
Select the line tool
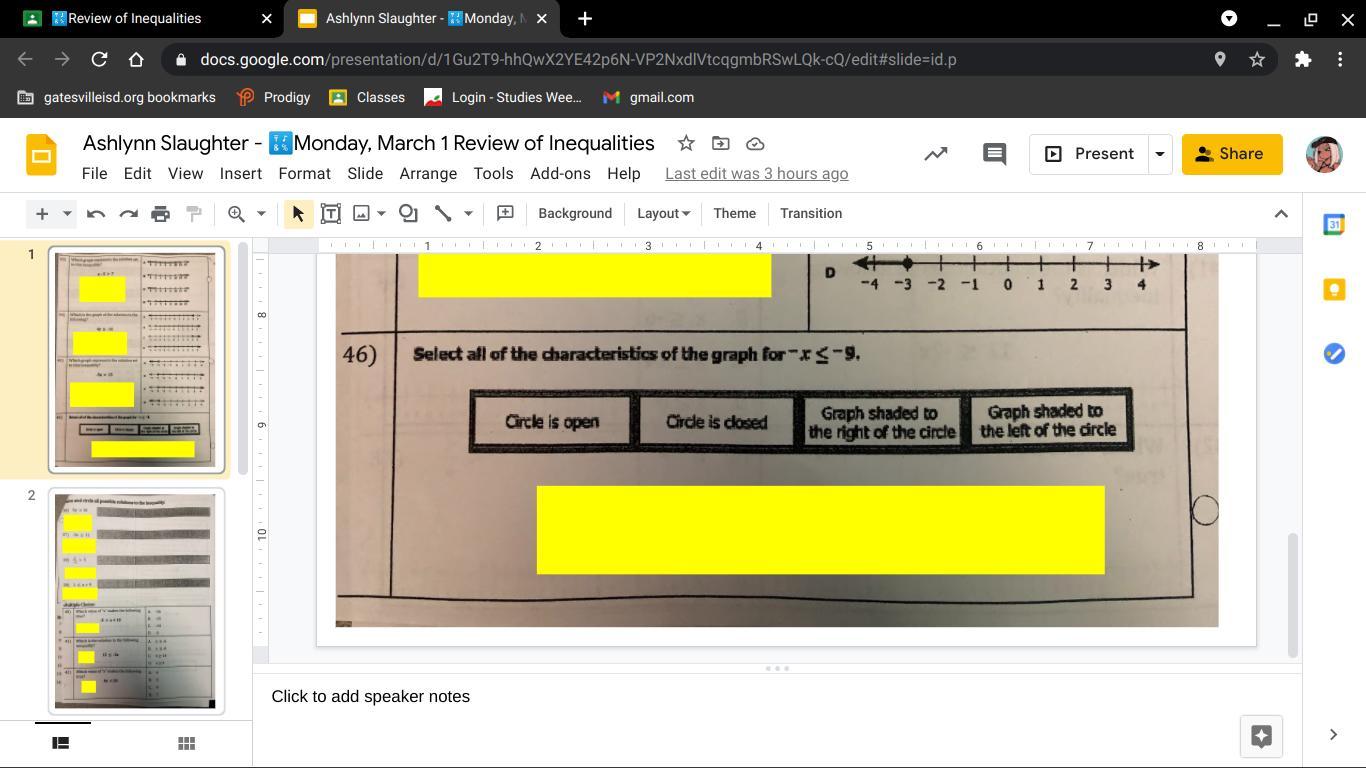click(x=442, y=213)
